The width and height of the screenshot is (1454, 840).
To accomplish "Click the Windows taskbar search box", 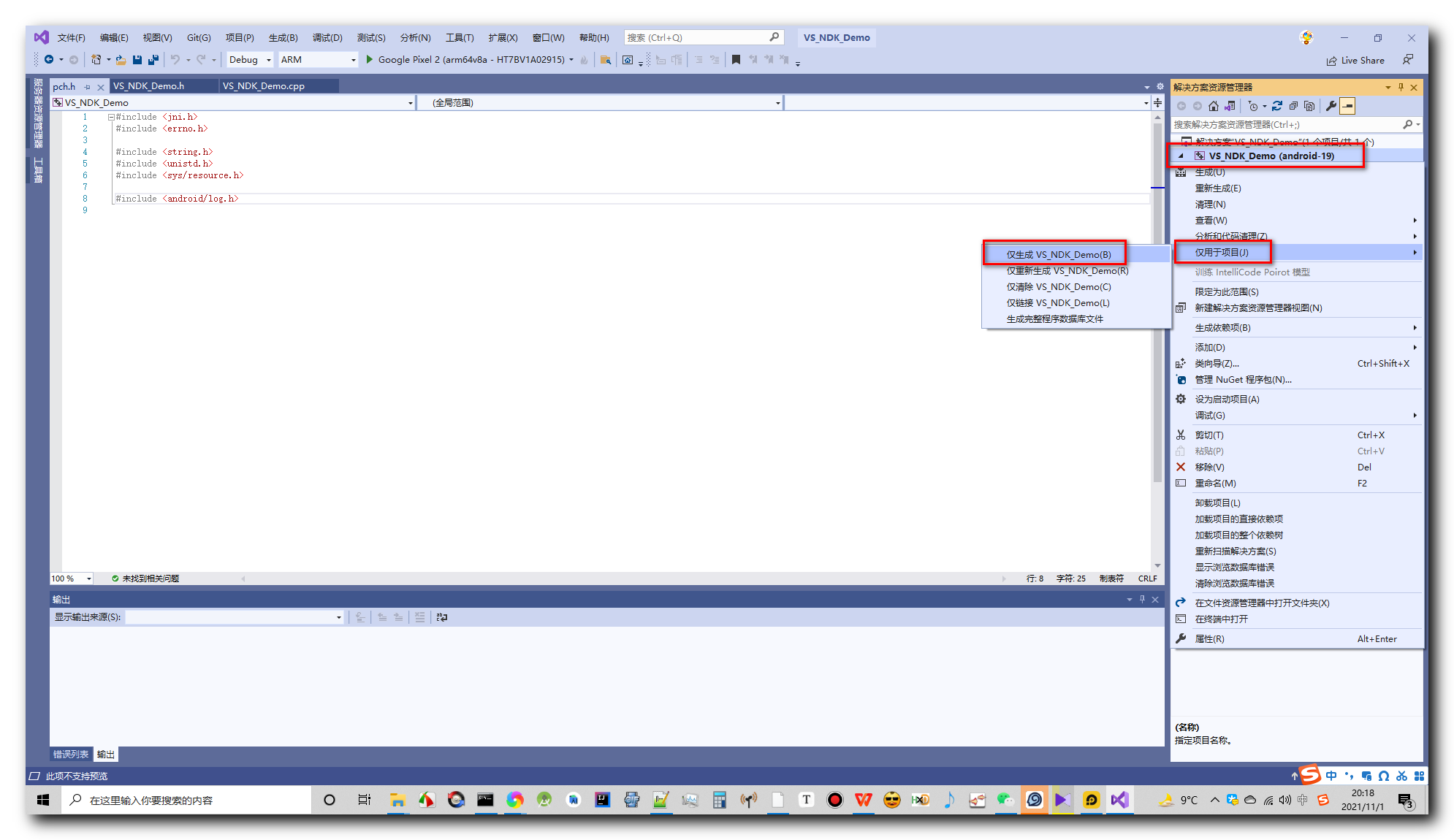I will point(186,801).
